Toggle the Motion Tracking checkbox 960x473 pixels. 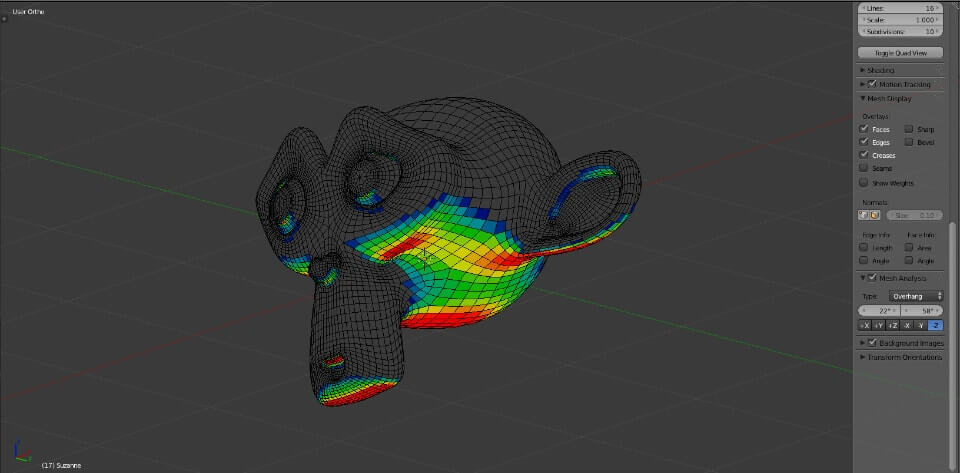click(872, 84)
